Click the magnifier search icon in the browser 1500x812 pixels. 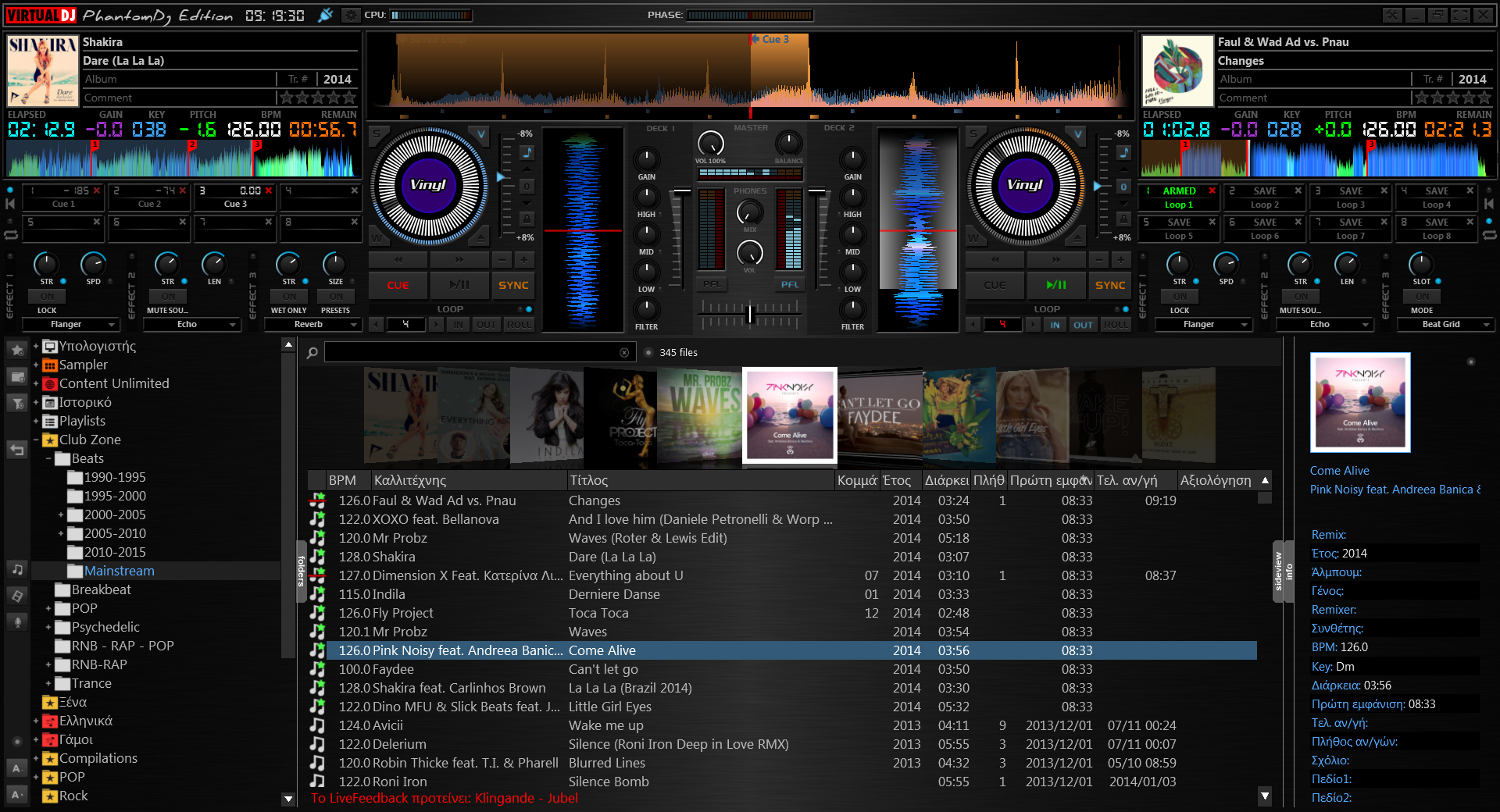[312, 353]
